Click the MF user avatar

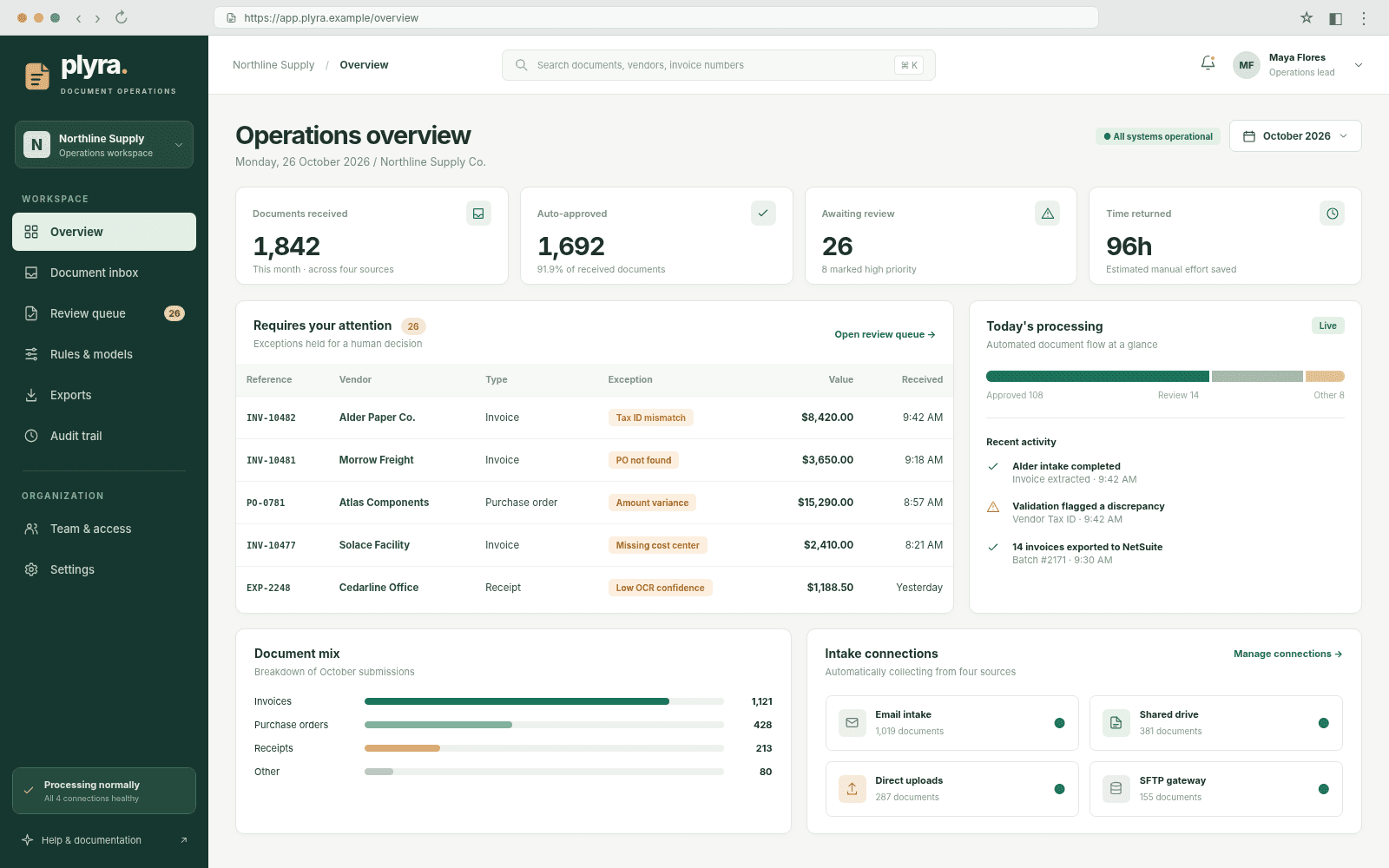pos(1247,65)
